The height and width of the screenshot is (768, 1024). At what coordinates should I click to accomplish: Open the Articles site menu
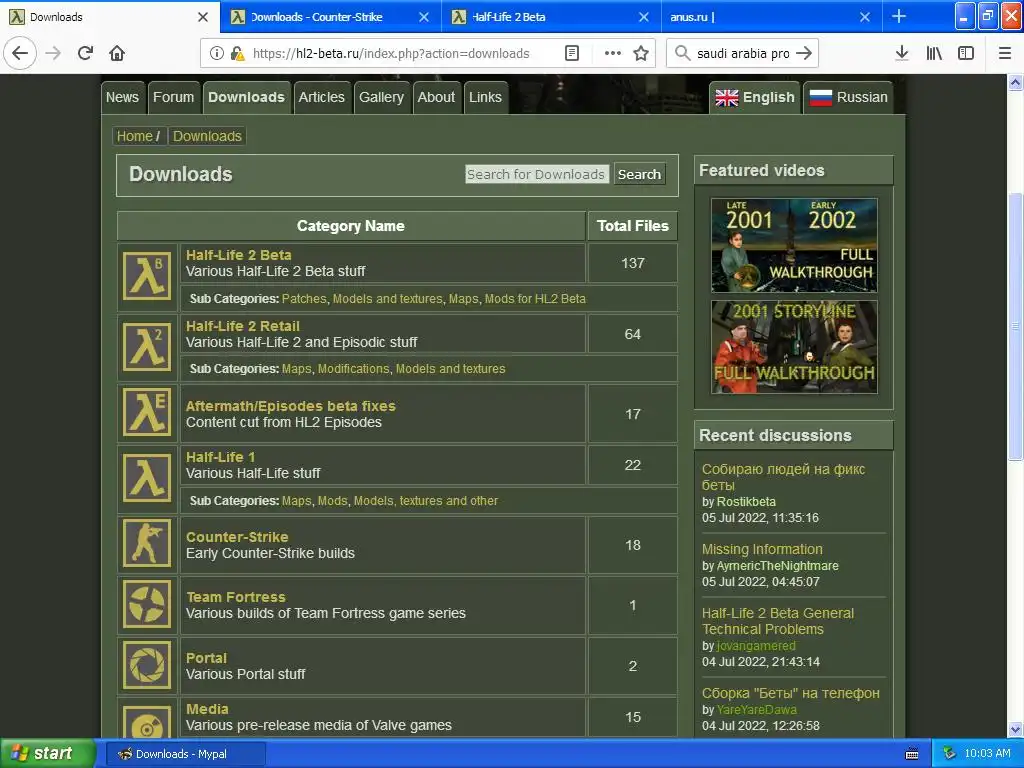321,97
